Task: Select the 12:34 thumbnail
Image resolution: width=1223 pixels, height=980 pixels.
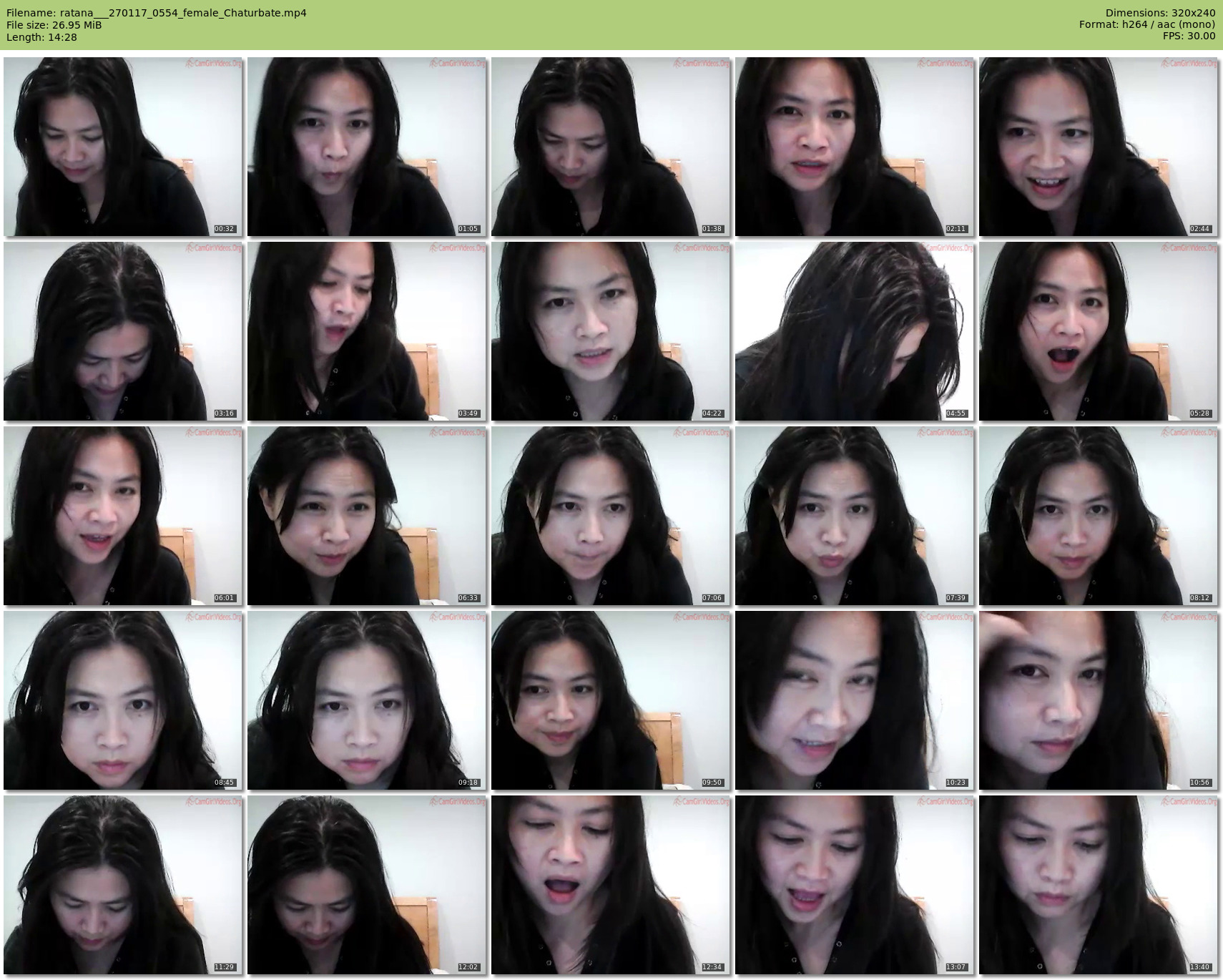Action: point(611,885)
